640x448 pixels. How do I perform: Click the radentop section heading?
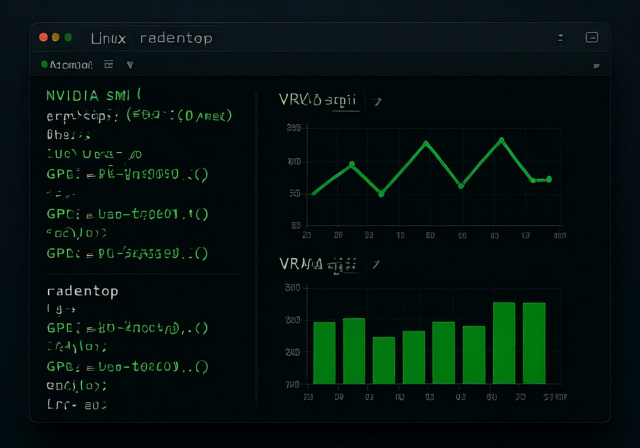(83, 291)
